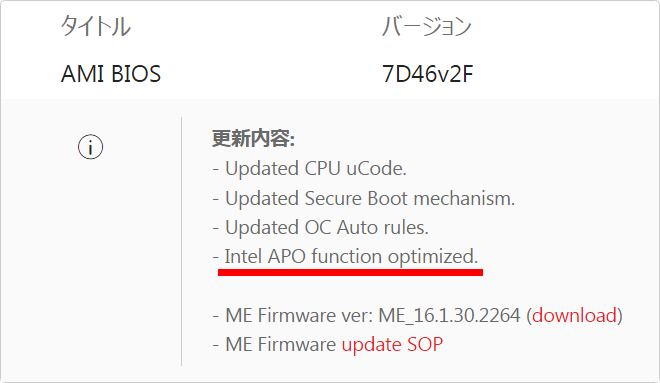Click the Updated OC Auto rules line
The width and height of the screenshot is (660, 383).
(x=320, y=227)
